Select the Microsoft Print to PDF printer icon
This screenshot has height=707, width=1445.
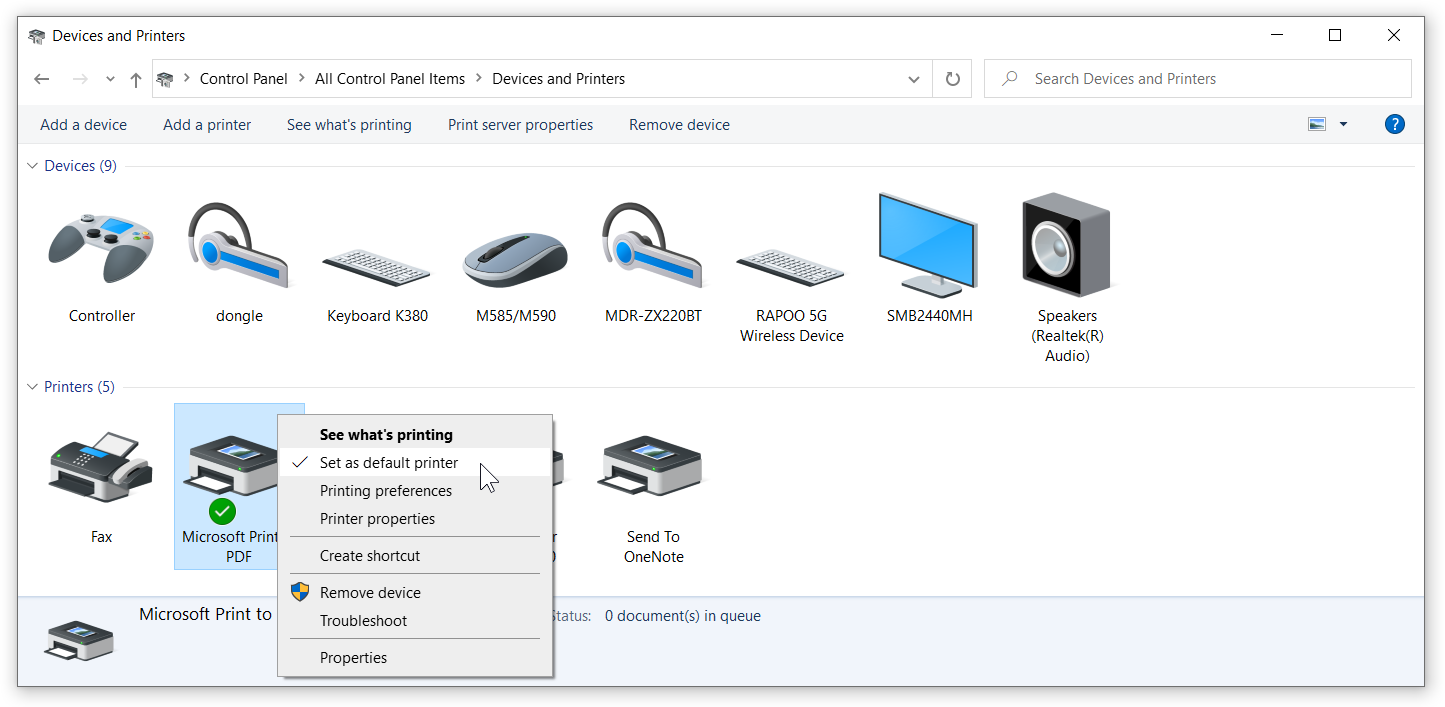pyautogui.click(x=232, y=465)
